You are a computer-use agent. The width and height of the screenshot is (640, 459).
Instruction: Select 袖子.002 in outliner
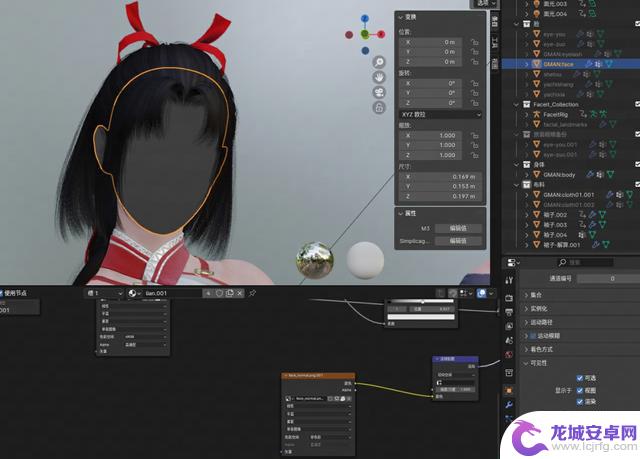click(x=555, y=215)
